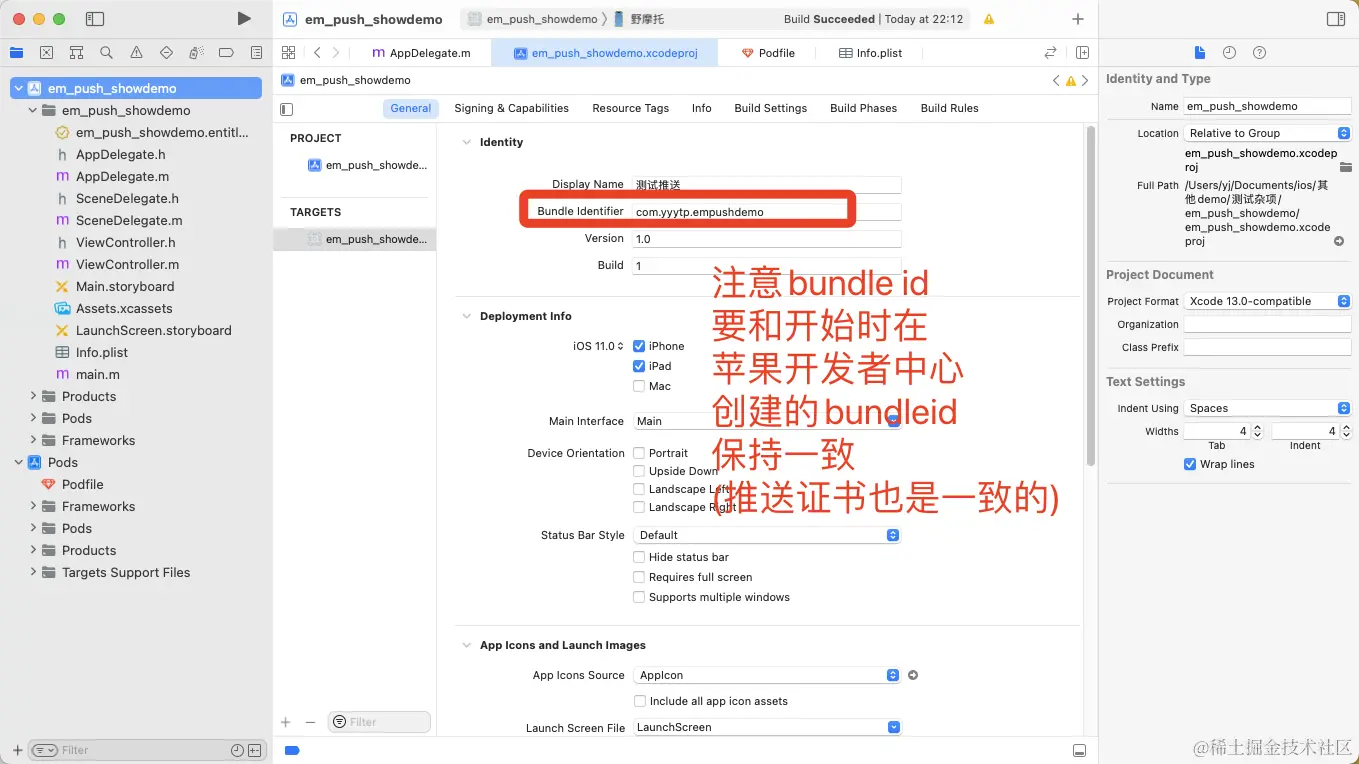1359x764 pixels.
Task: Check the Upside Down orientation checkbox
Action: coord(639,471)
